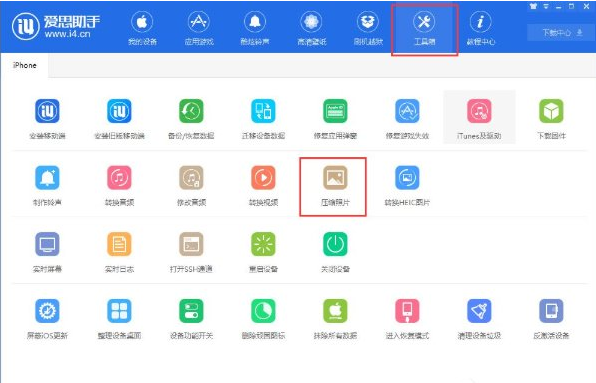The height and width of the screenshot is (383, 596).
Task: Open Deactivate Device (反激活设备) tool
Action: pos(551,319)
